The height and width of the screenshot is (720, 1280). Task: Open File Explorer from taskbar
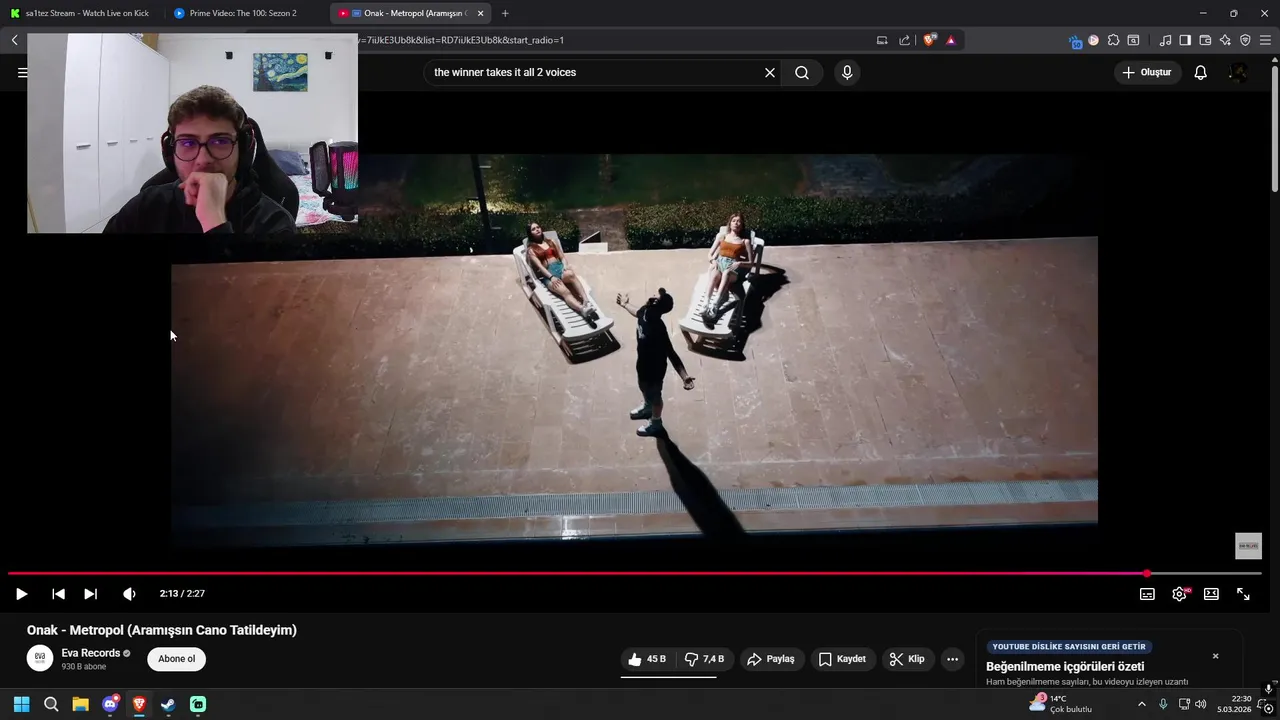pyautogui.click(x=80, y=704)
